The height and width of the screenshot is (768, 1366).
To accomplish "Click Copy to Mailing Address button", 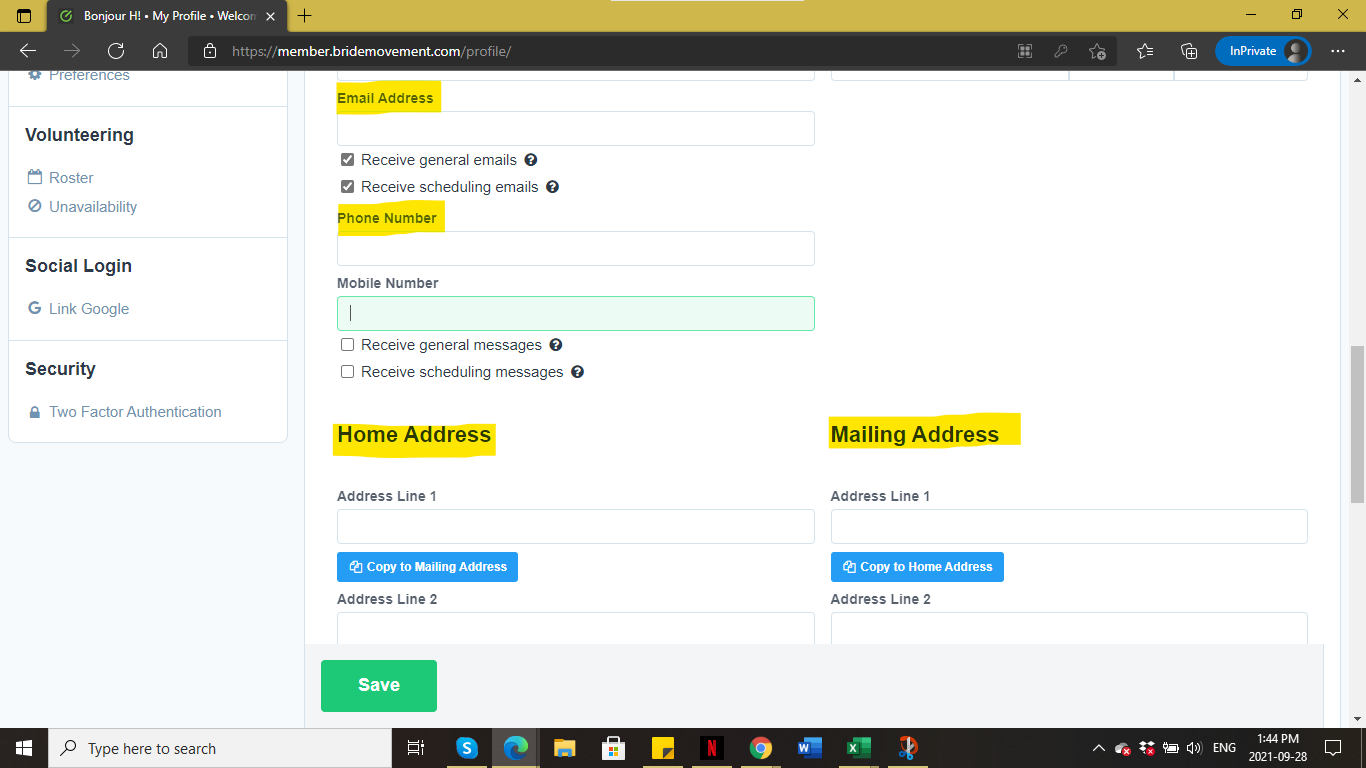I will coord(427,567).
